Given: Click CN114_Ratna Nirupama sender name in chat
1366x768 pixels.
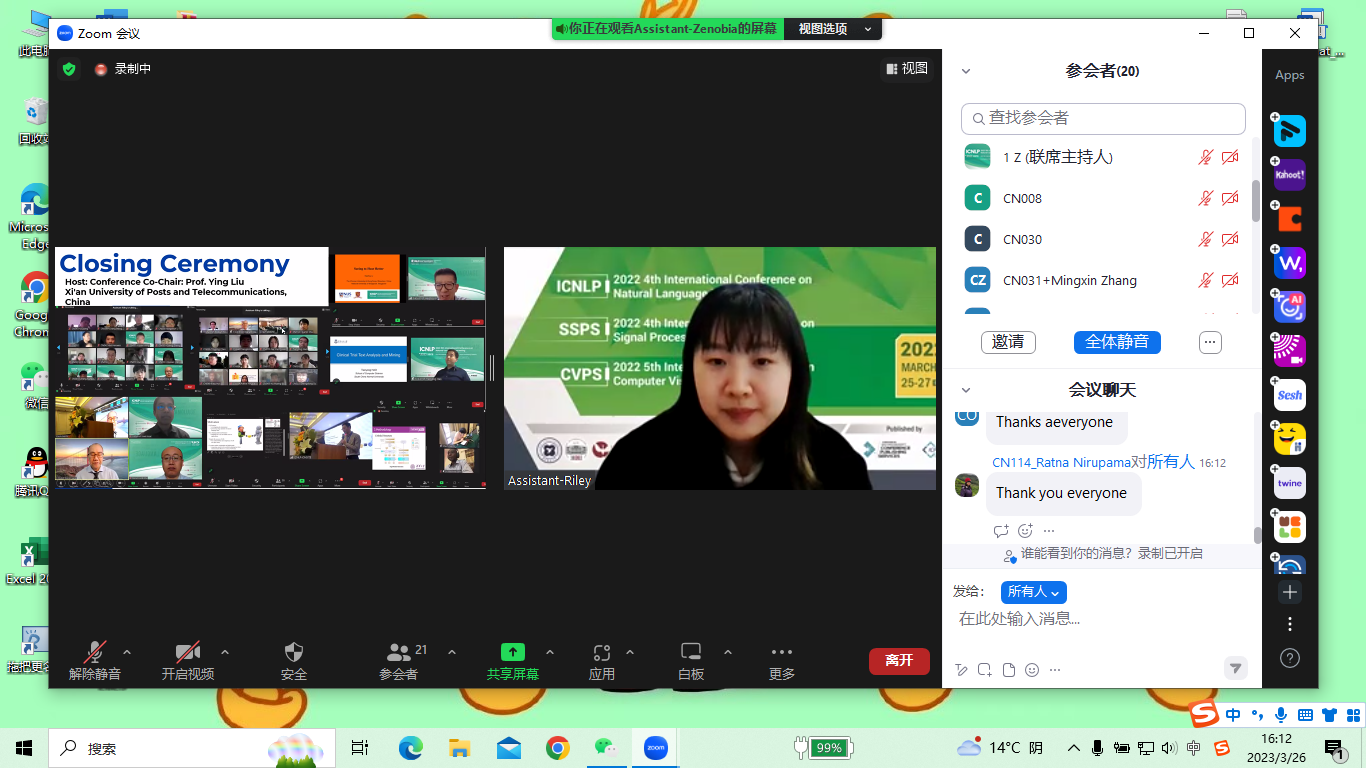Looking at the screenshot, I should point(1061,463).
